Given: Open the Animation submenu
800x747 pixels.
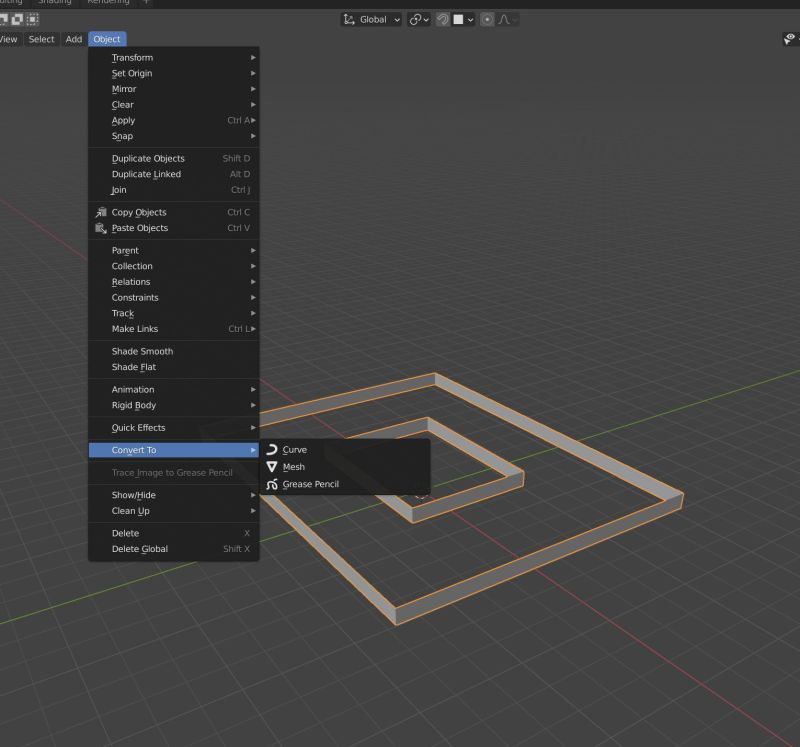Looking at the screenshot, I should click(x=174, y=390).
